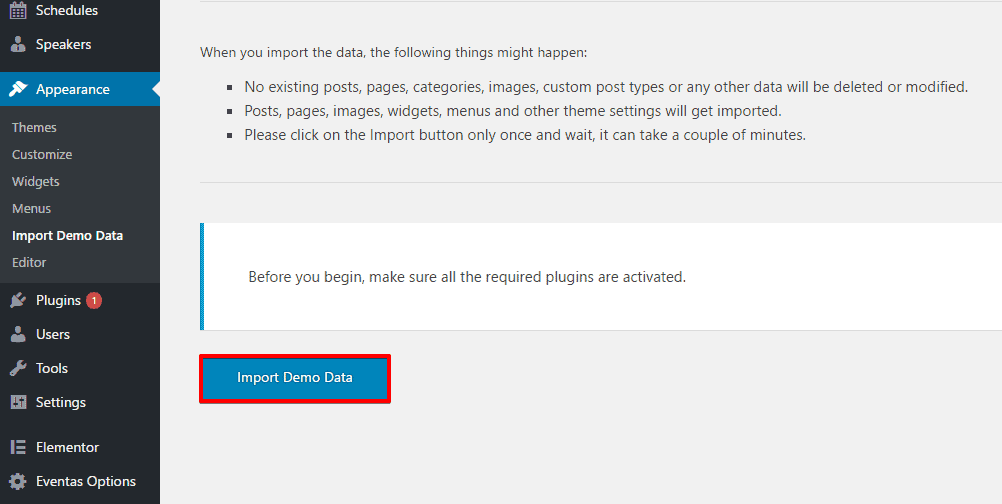Click the Eventas Options gear icon
The image size is (1002, 504).
(x=18, y=481)
